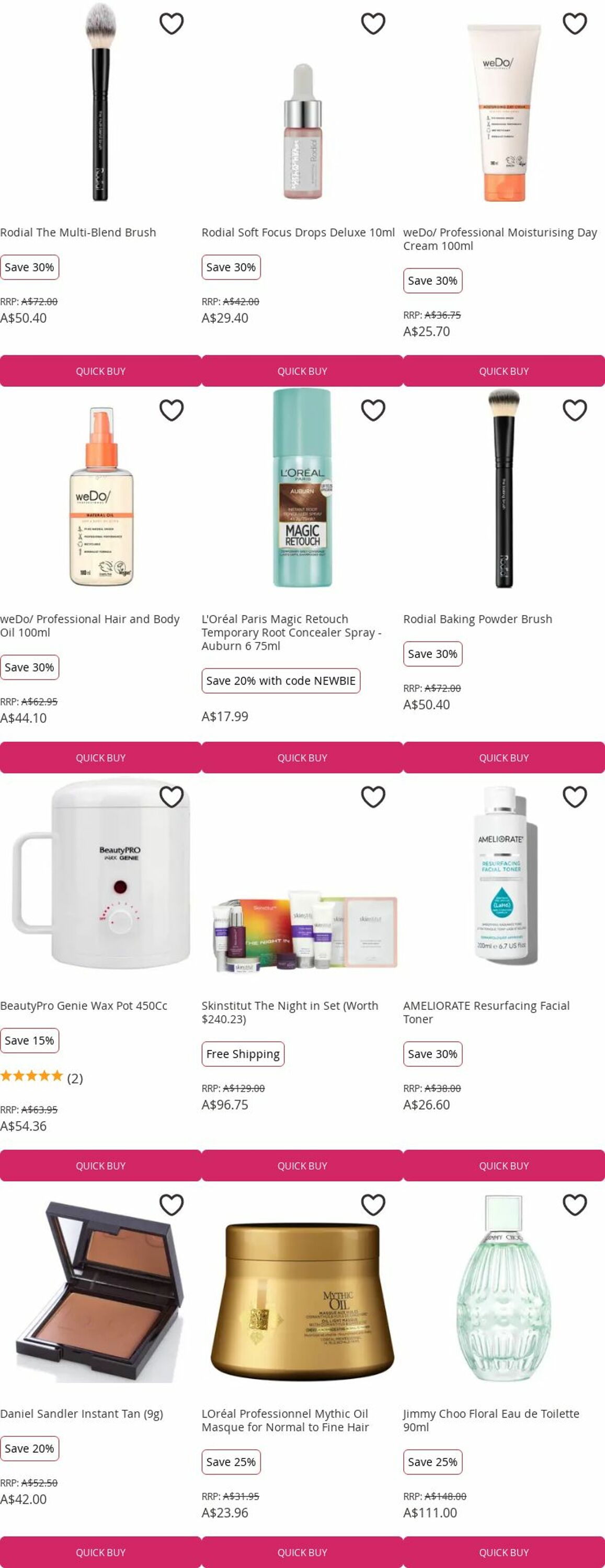The width and height of the screenshot is (605, 1568).
Task: Wishlist the AMELIORATE Resurfacing Facial Toner
Action: click(575, 797)
